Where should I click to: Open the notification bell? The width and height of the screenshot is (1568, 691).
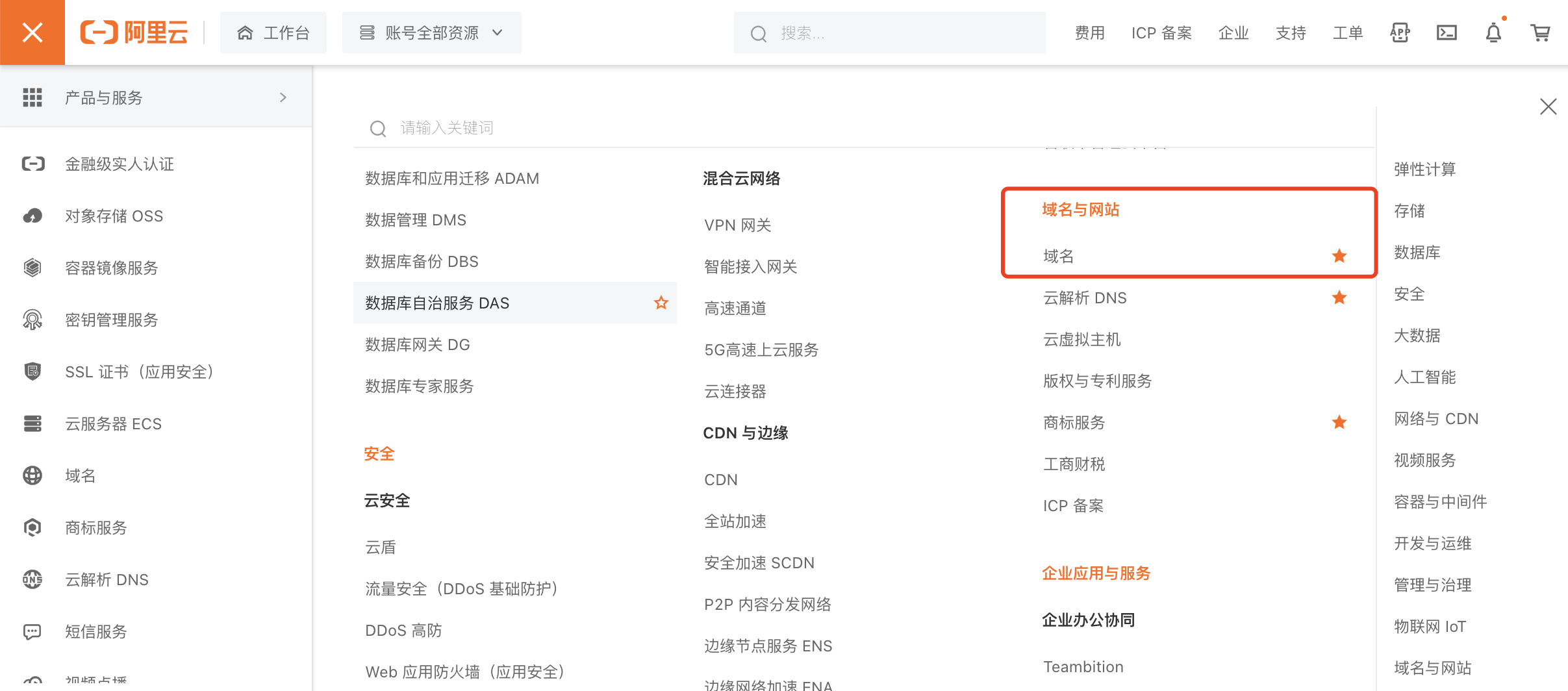[x=1493, y=32]
